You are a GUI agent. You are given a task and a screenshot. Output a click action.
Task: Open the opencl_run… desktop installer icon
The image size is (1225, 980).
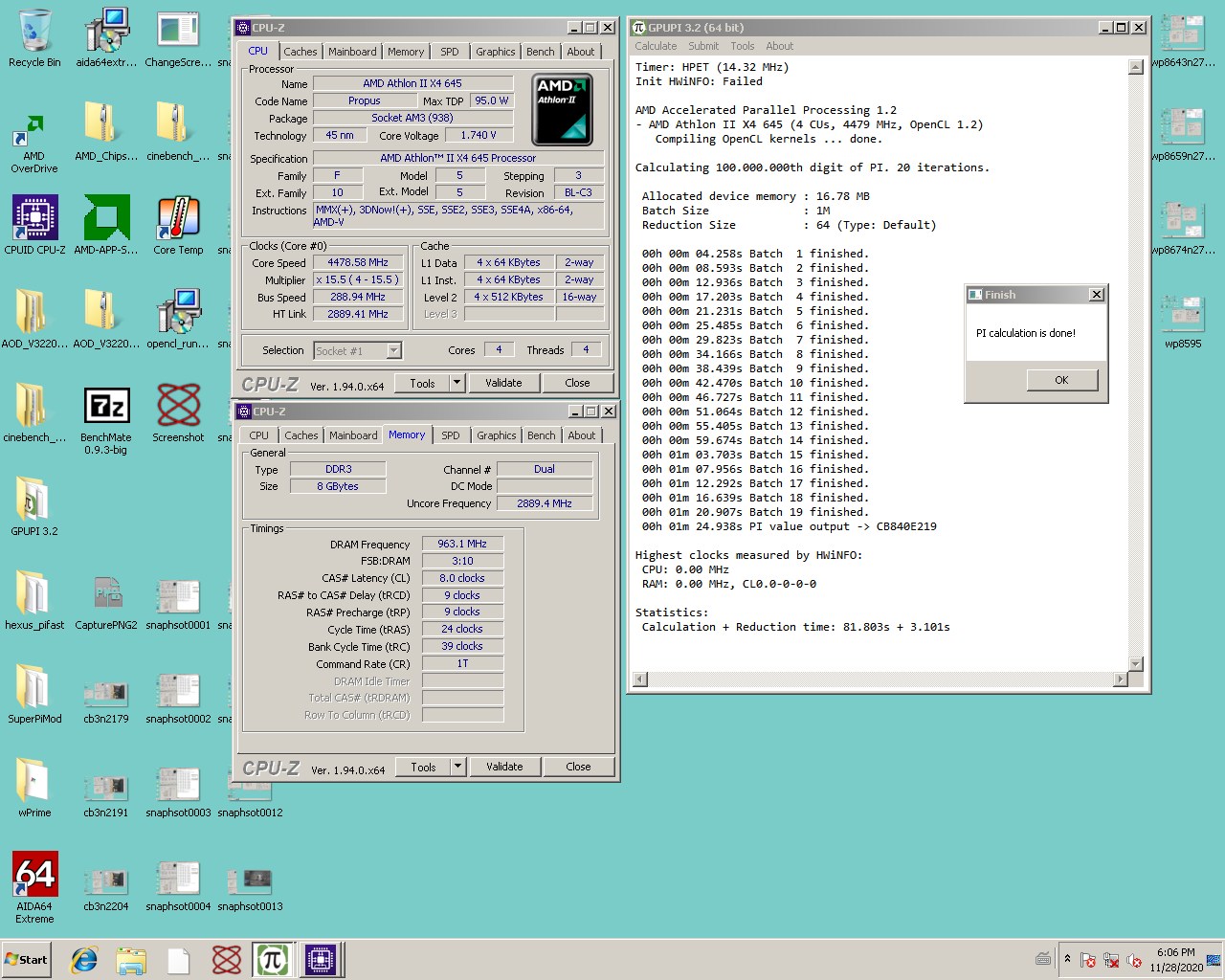click(x=178, y=320)
